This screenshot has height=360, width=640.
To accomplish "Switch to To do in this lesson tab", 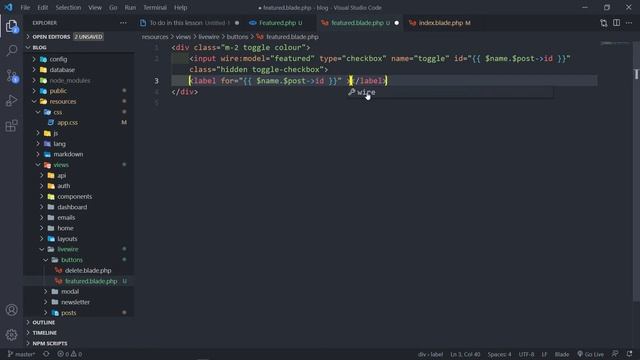I will [x=189, y=23].
